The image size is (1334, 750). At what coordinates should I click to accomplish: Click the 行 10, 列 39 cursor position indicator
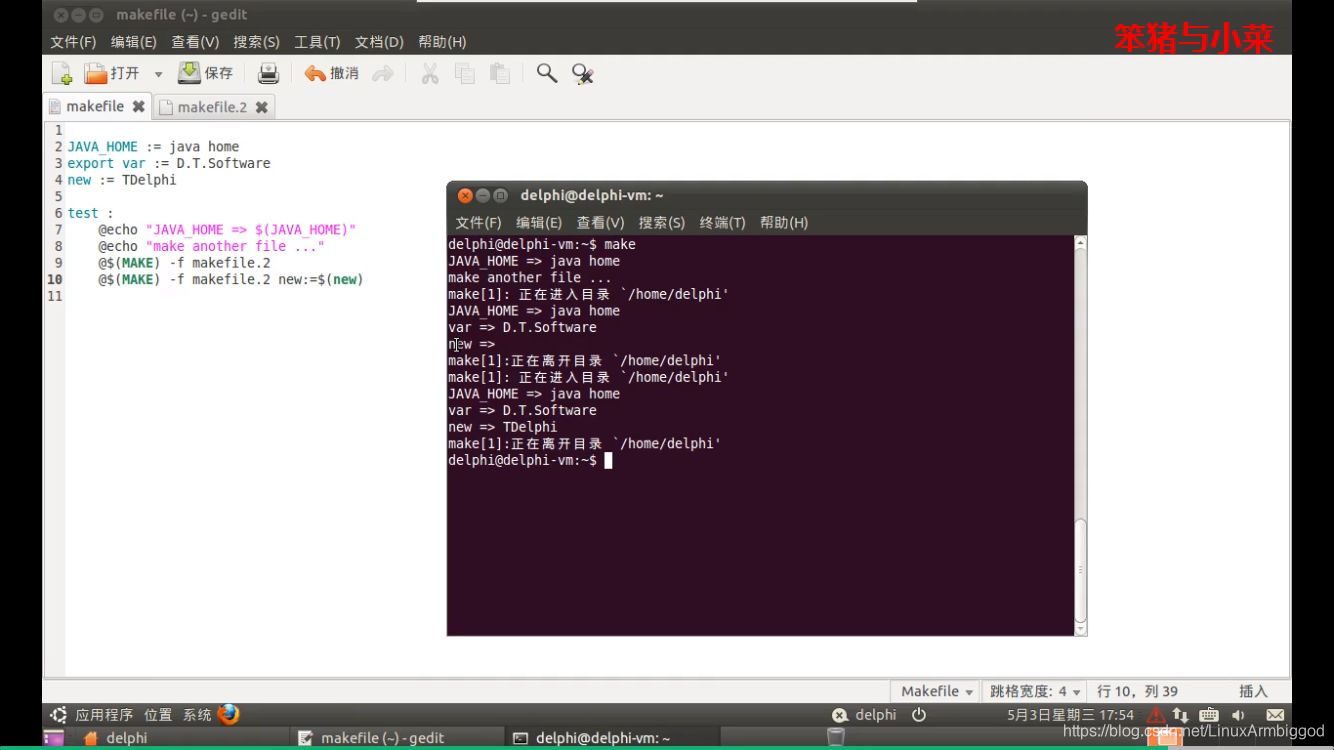(x=1137, y=691)
